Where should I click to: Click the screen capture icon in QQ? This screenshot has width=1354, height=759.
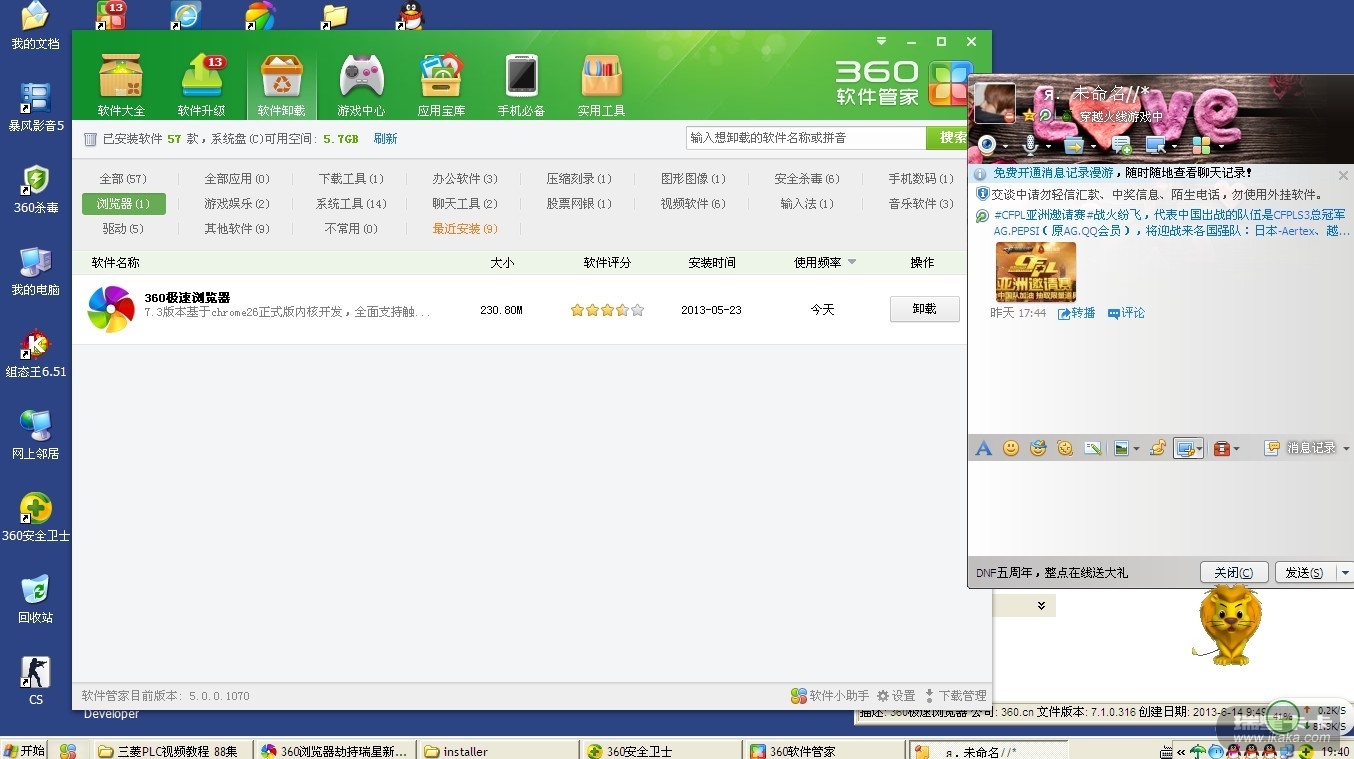[1185, 448]
